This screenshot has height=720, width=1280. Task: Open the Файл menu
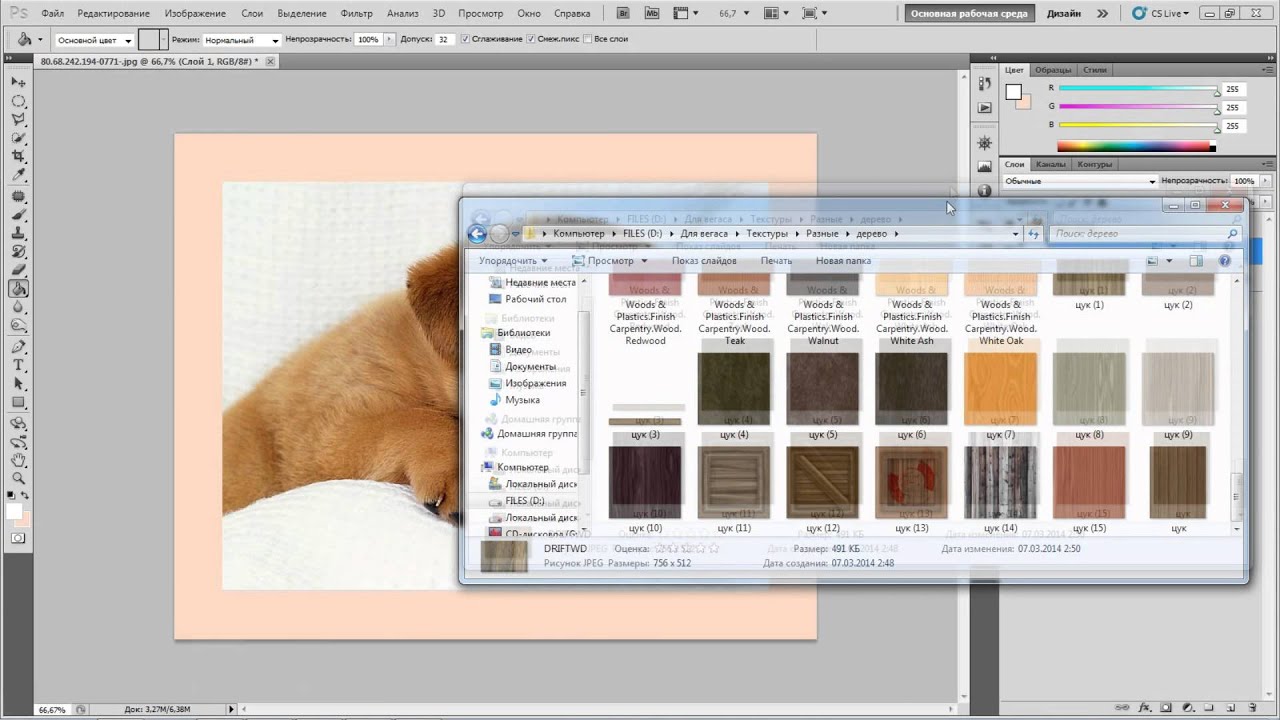[x=53, y=14]
